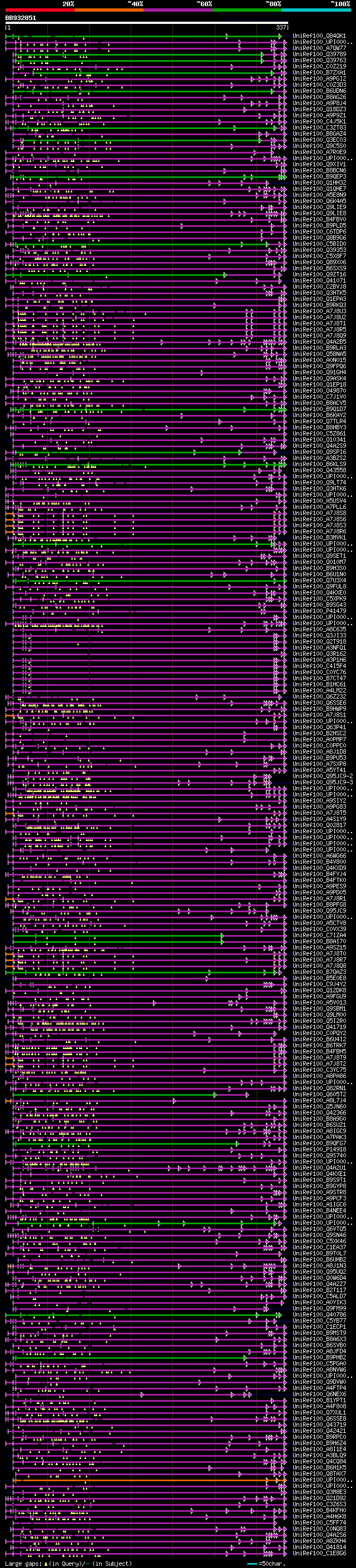
Task: Select the UniRef100_B9PHB2 label
Action: 319,1356
